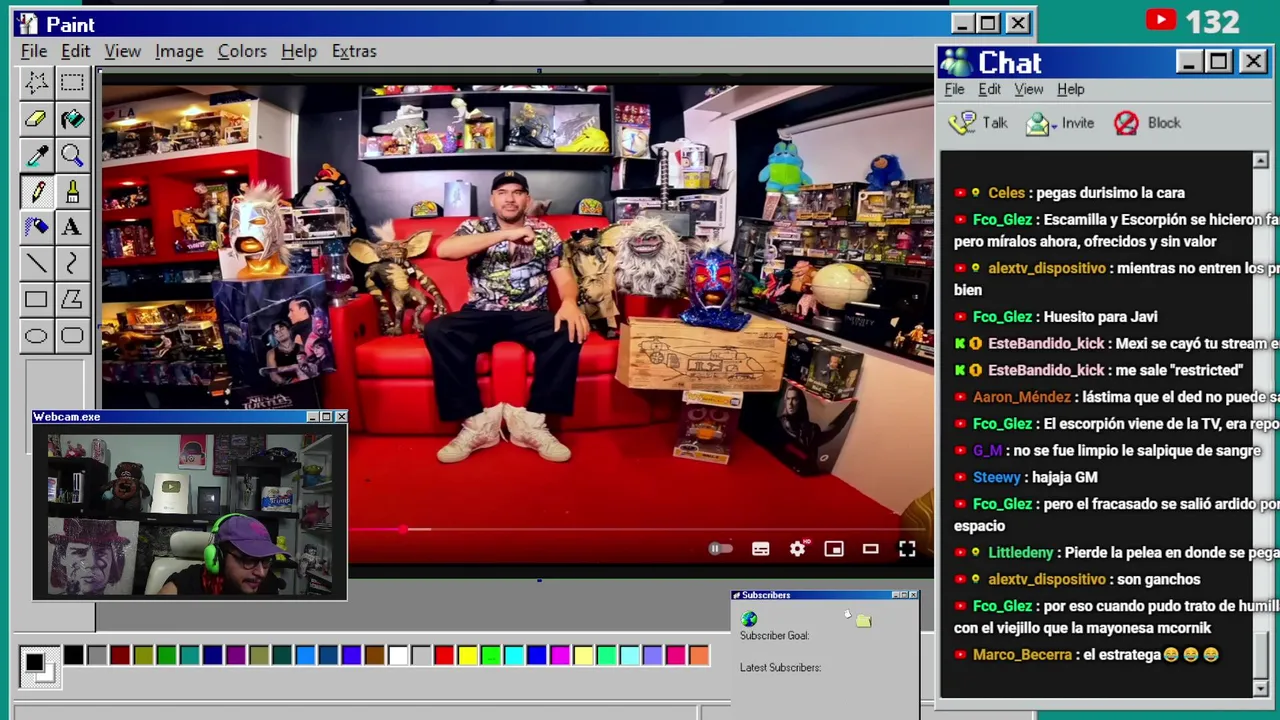Open the View menu in Paint
The image size is (1280, 720).
pos(122,51)
